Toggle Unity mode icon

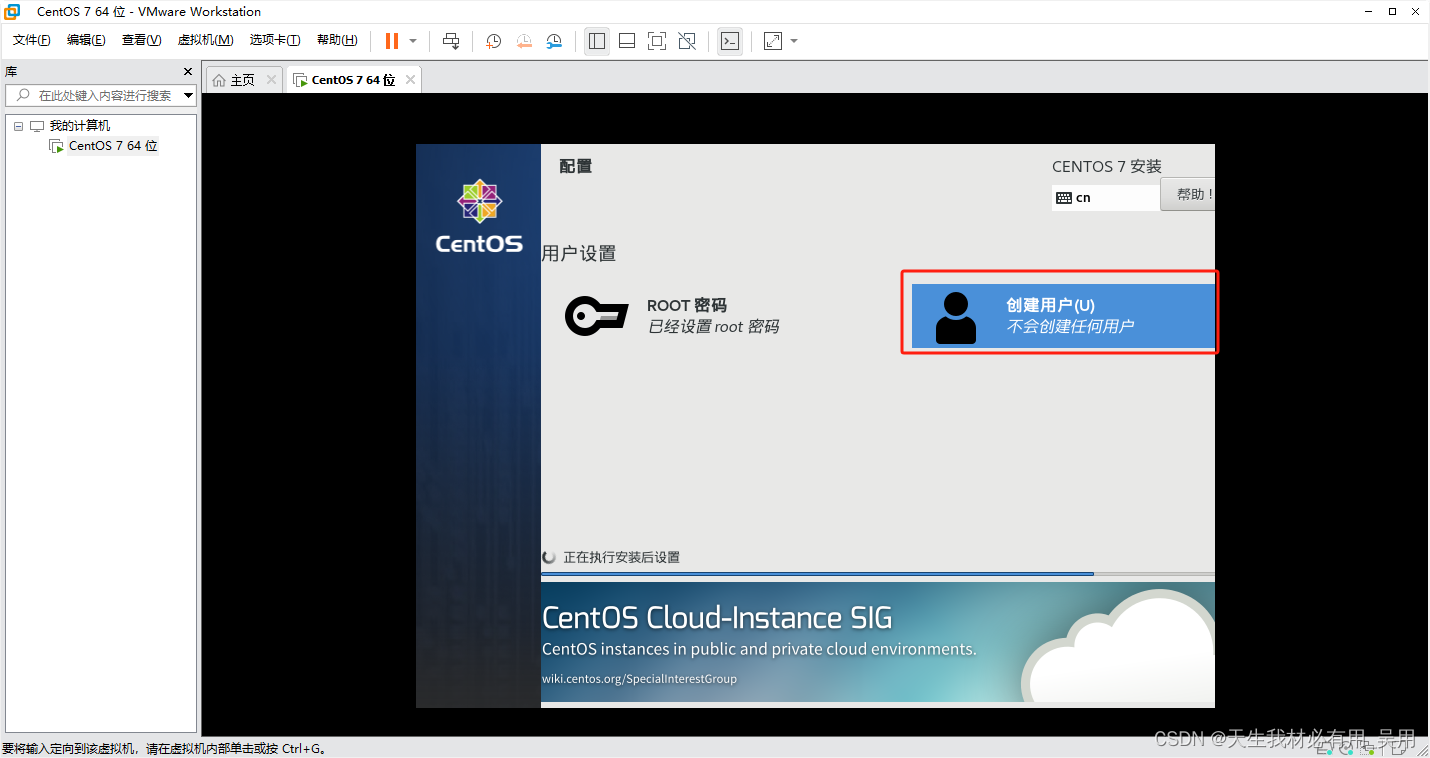(687, 41)
